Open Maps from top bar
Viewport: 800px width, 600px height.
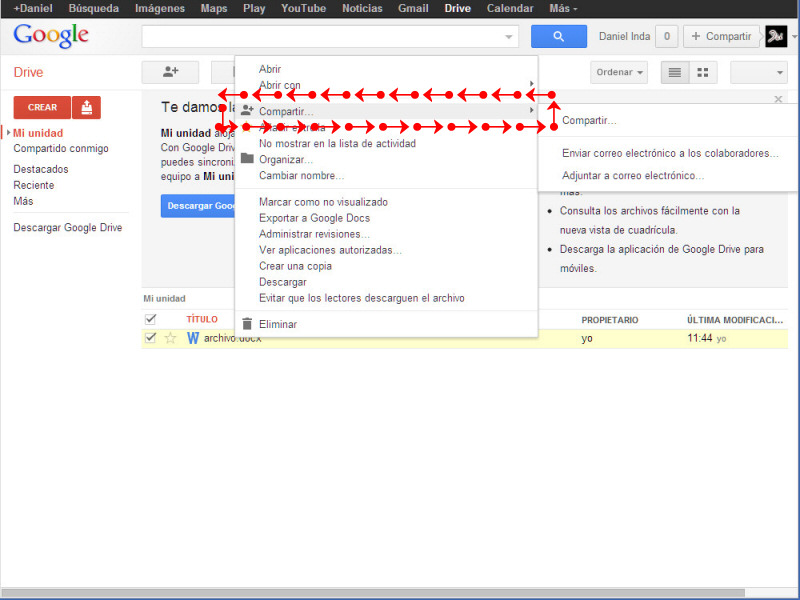coord(214,9)
